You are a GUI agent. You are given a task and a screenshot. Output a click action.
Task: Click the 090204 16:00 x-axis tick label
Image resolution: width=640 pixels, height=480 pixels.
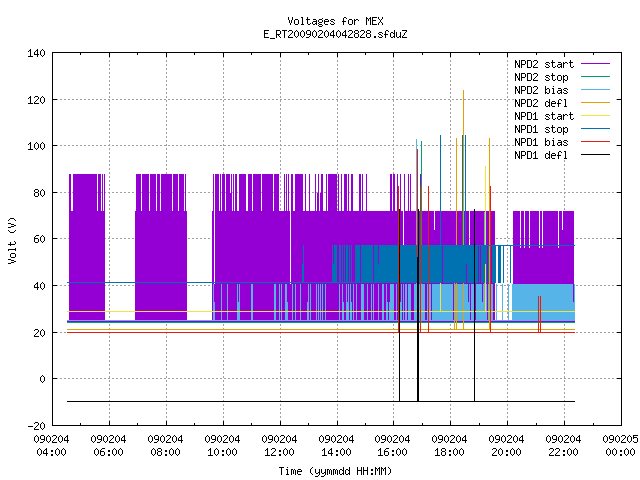[x=393, y=446]
